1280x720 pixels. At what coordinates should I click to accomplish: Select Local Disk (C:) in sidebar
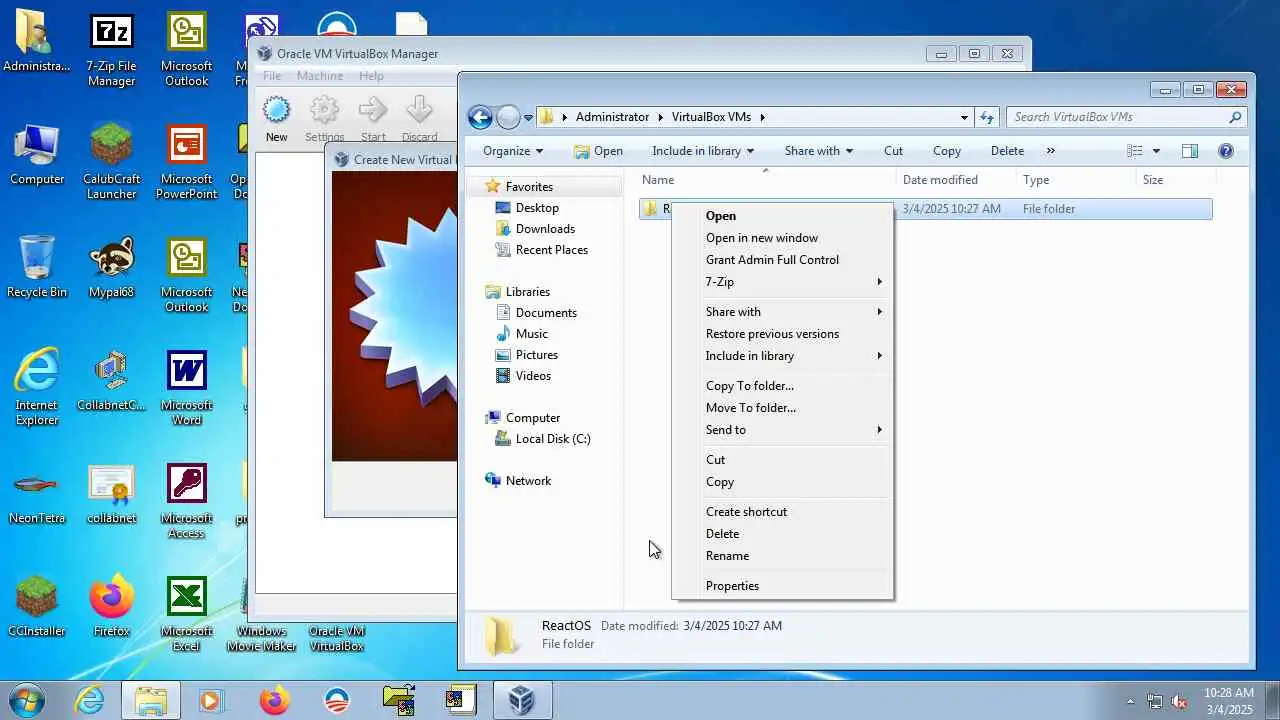(x=553, y=439)
